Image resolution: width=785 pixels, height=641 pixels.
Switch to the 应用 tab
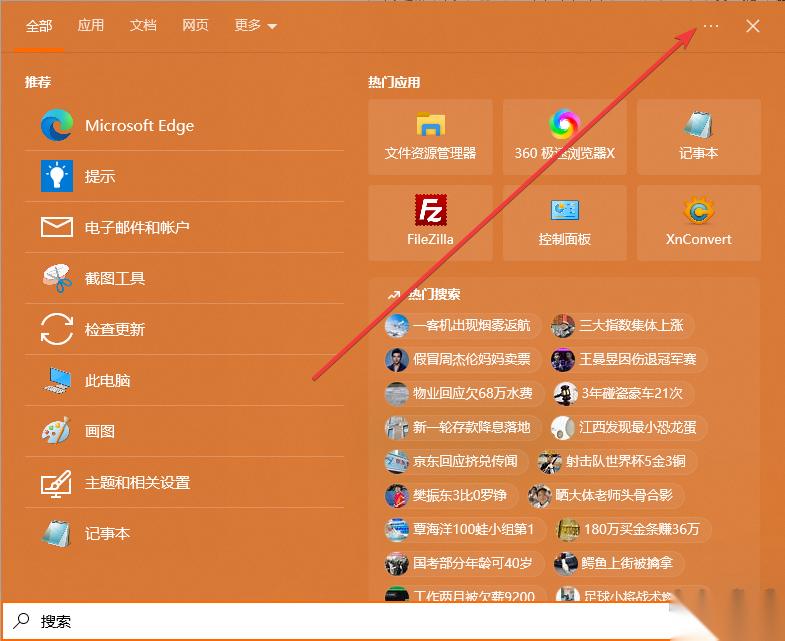tap(91, 25)
